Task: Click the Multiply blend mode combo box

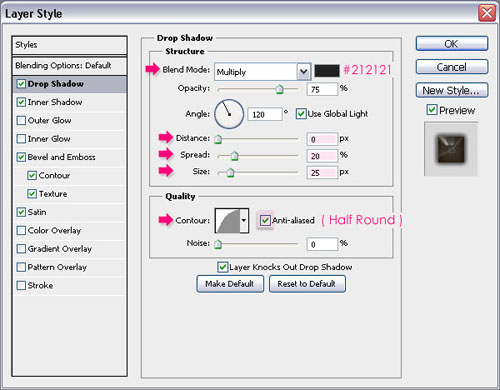Action: 263,72
